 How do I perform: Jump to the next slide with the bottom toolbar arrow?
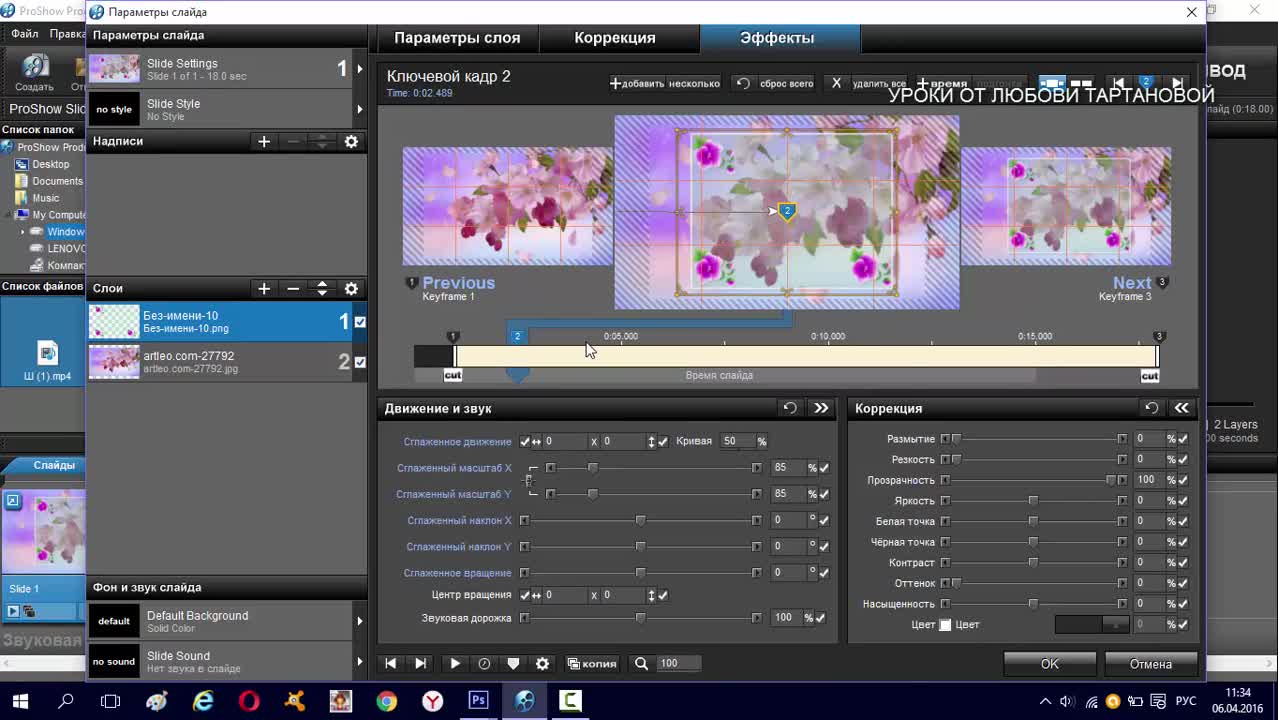click(421, 663)
